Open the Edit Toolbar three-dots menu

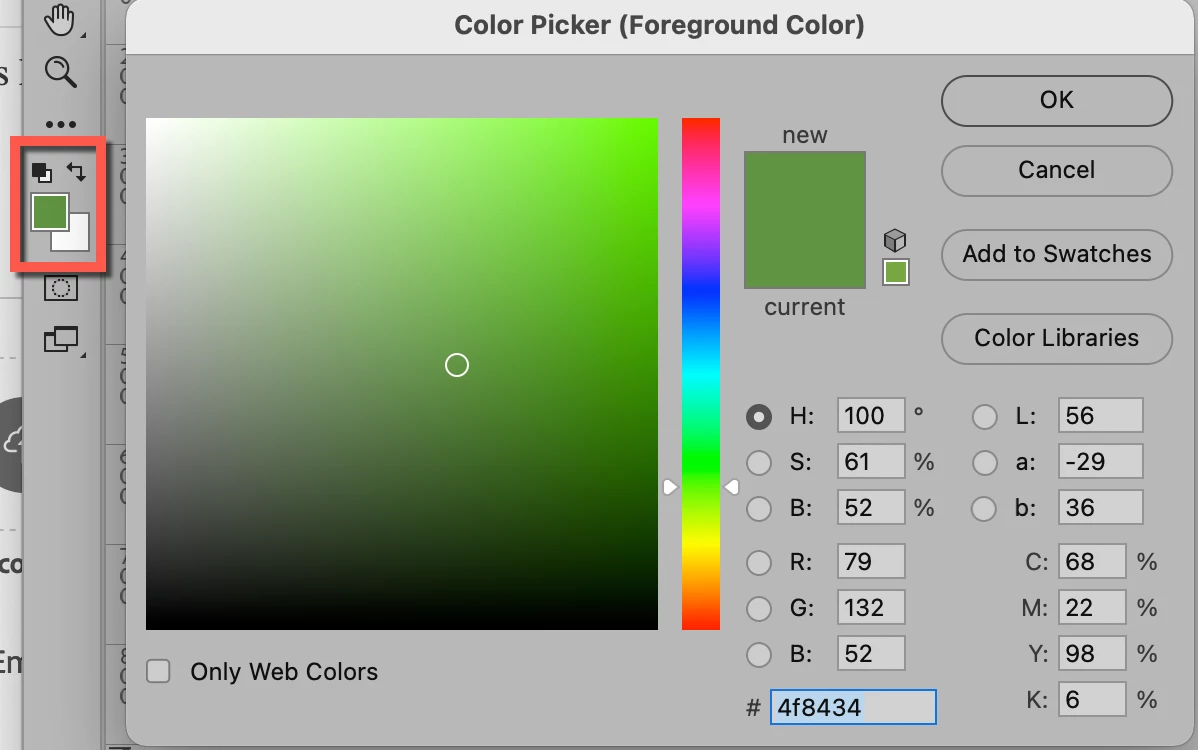tap(61, 124)
